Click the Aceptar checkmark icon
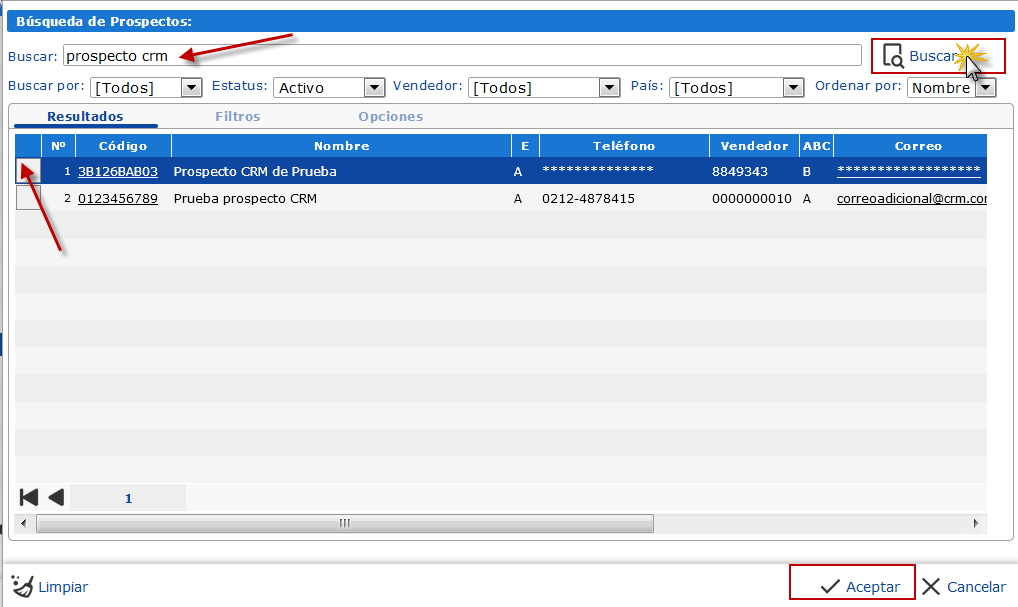1018x607 pixels. pyautogui.click(x=829, y=587)
